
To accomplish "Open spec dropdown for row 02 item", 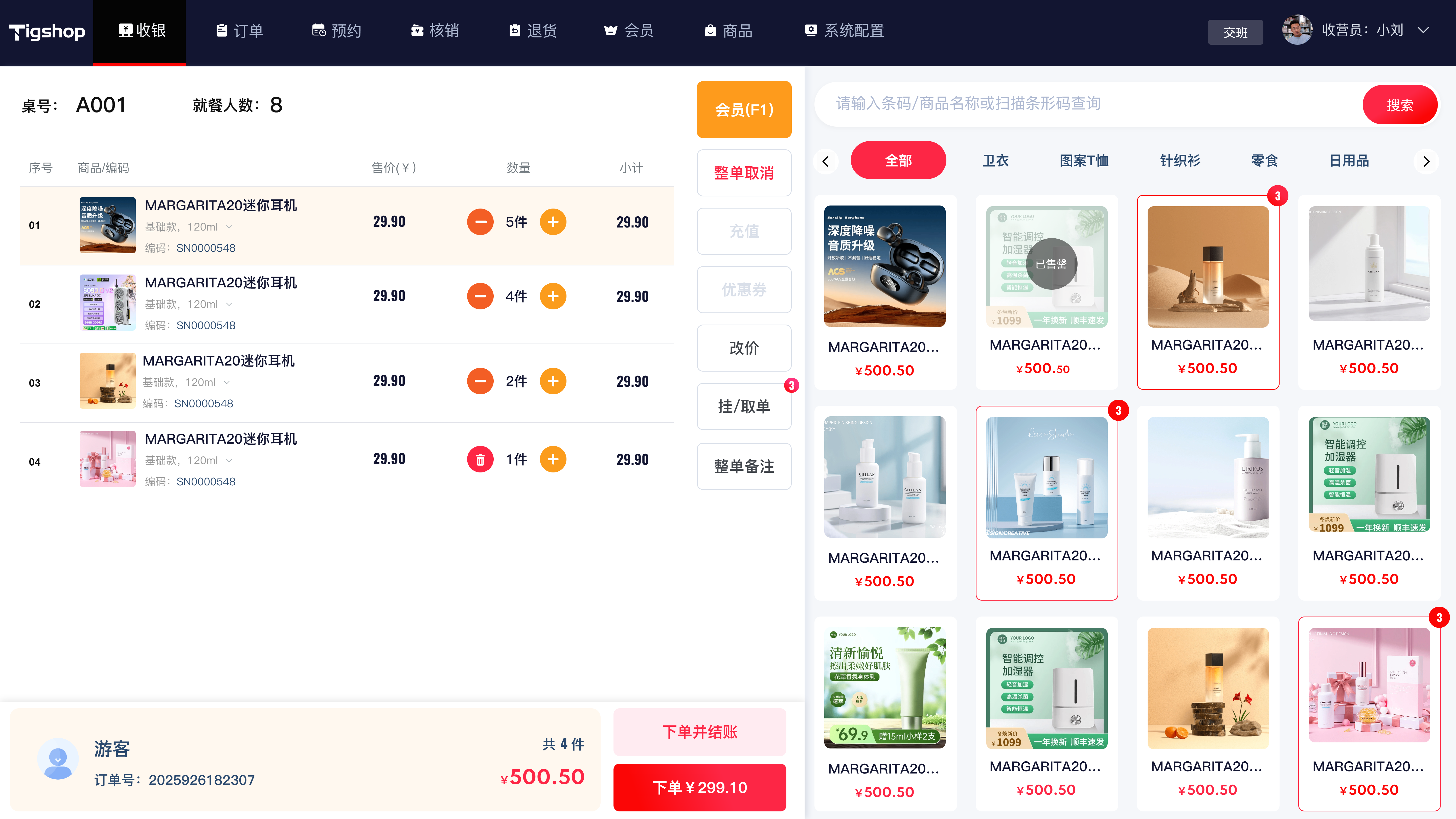I will click(x=229, y=305).
